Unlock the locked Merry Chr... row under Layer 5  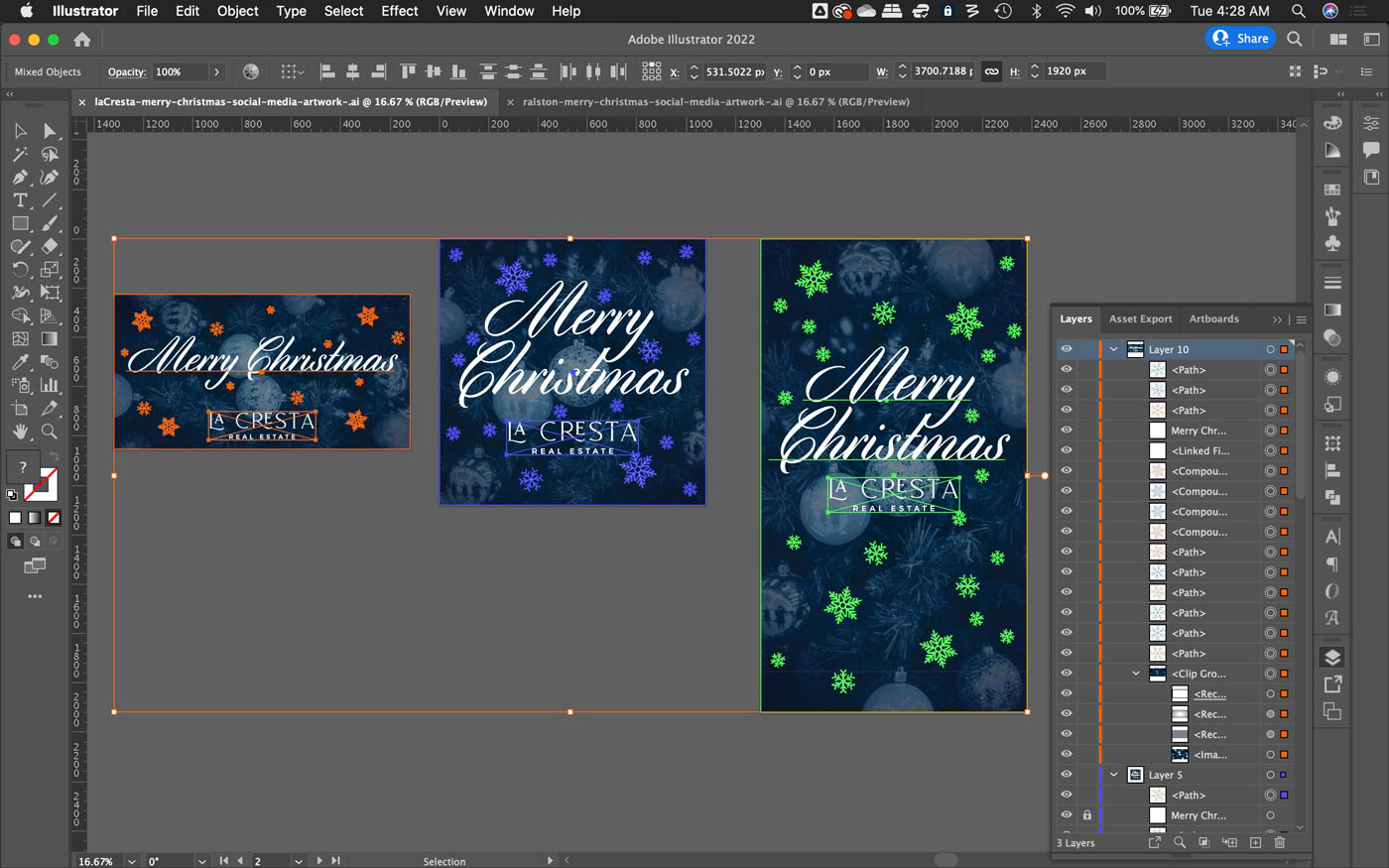[x=1087, y=815]
